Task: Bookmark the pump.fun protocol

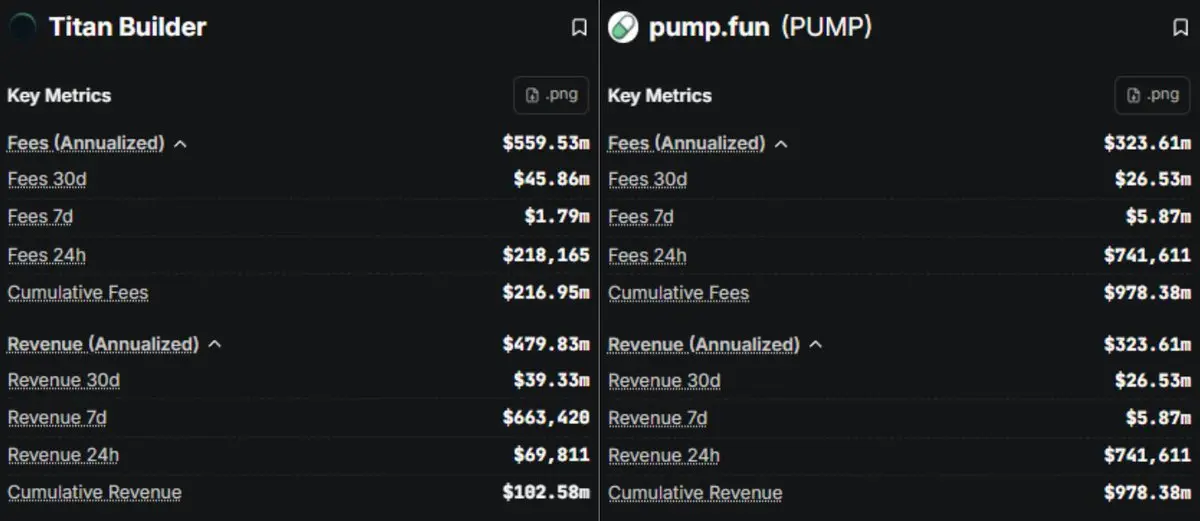Action: [1180, 28]
